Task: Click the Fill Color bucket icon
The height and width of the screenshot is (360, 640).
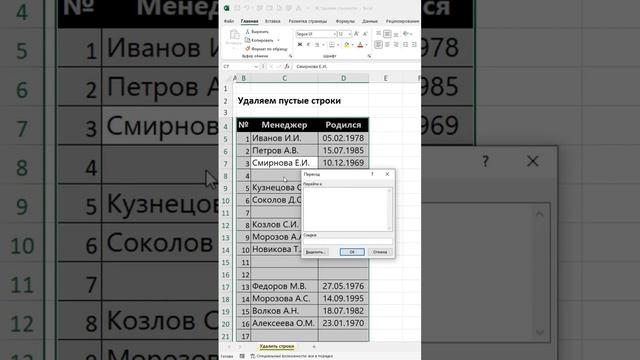Action: pyautogui.click(x=347, y=45)
